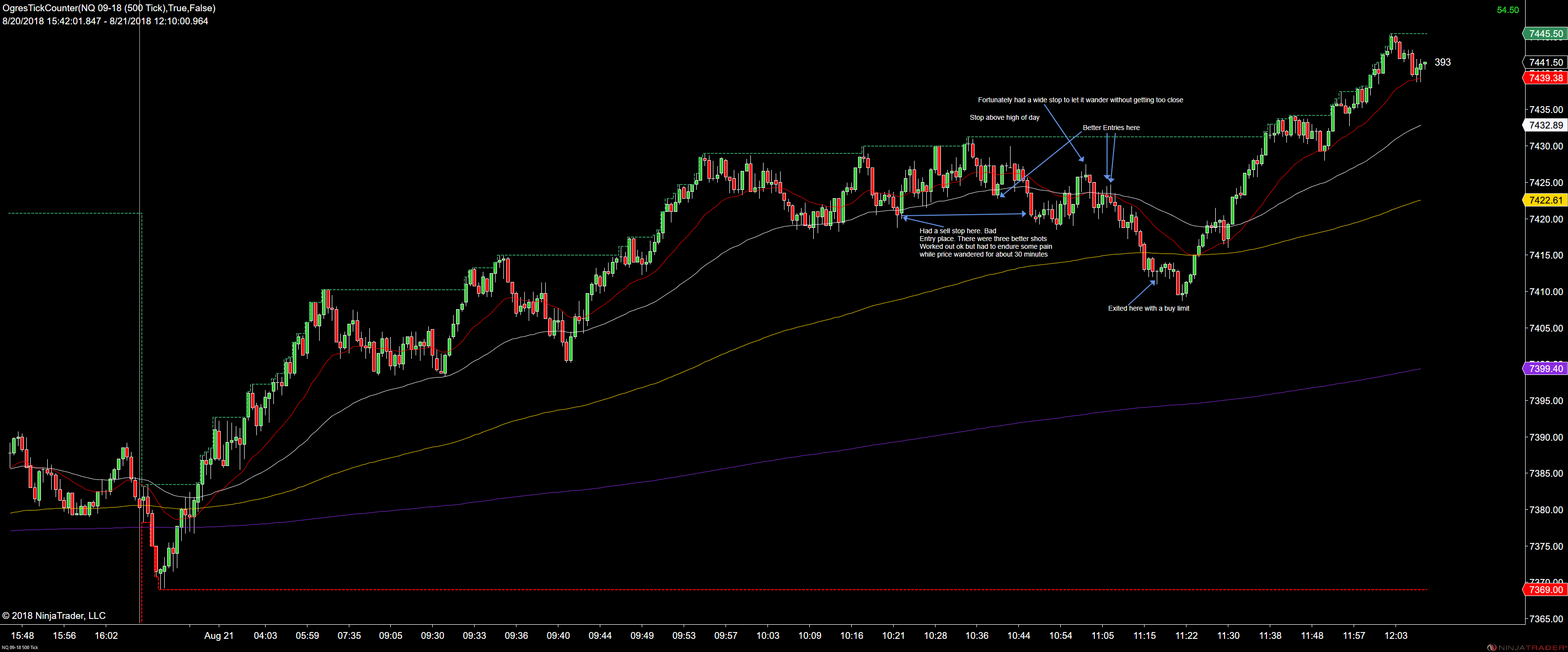
Task: Click the NinjaTrader copyright notice
Action: 54,615
